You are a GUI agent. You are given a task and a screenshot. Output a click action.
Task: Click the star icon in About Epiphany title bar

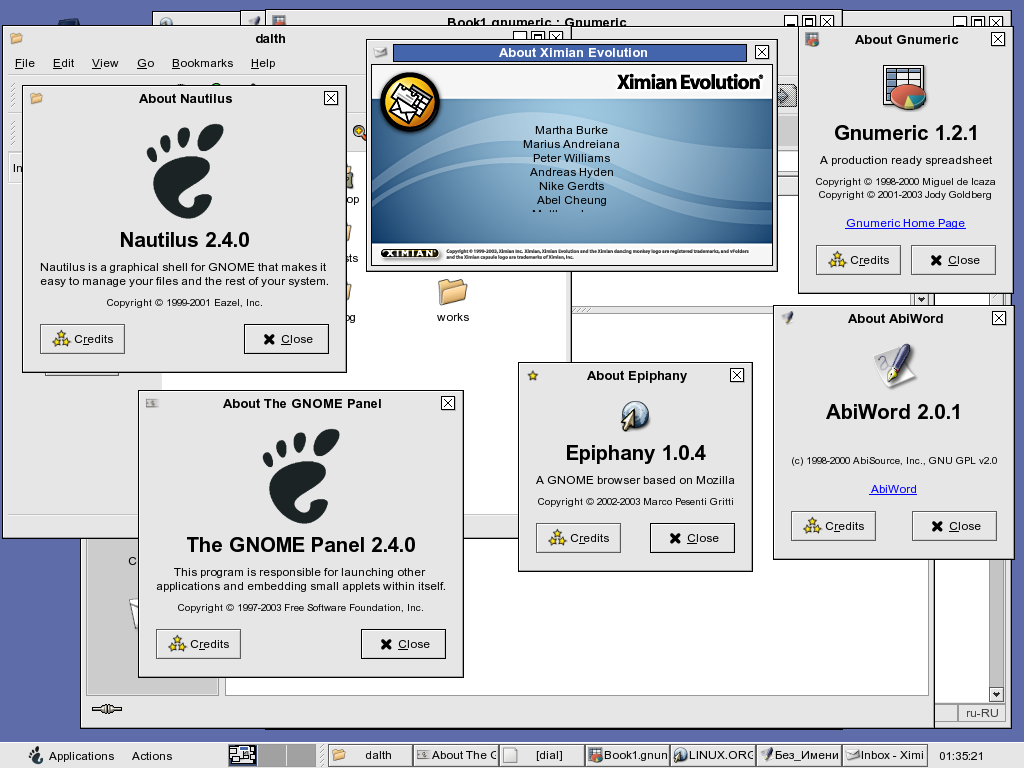[533, 376]
